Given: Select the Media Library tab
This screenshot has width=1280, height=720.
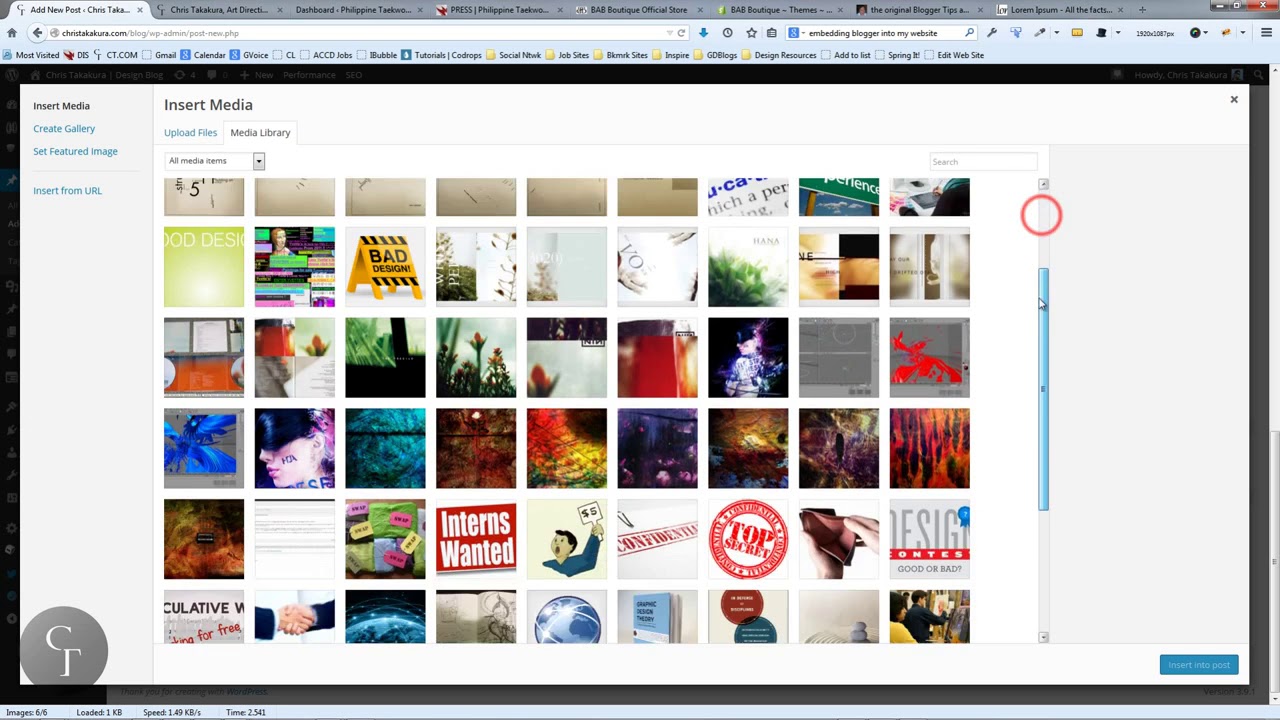Looking at the screenshot, I should point(260,132).
